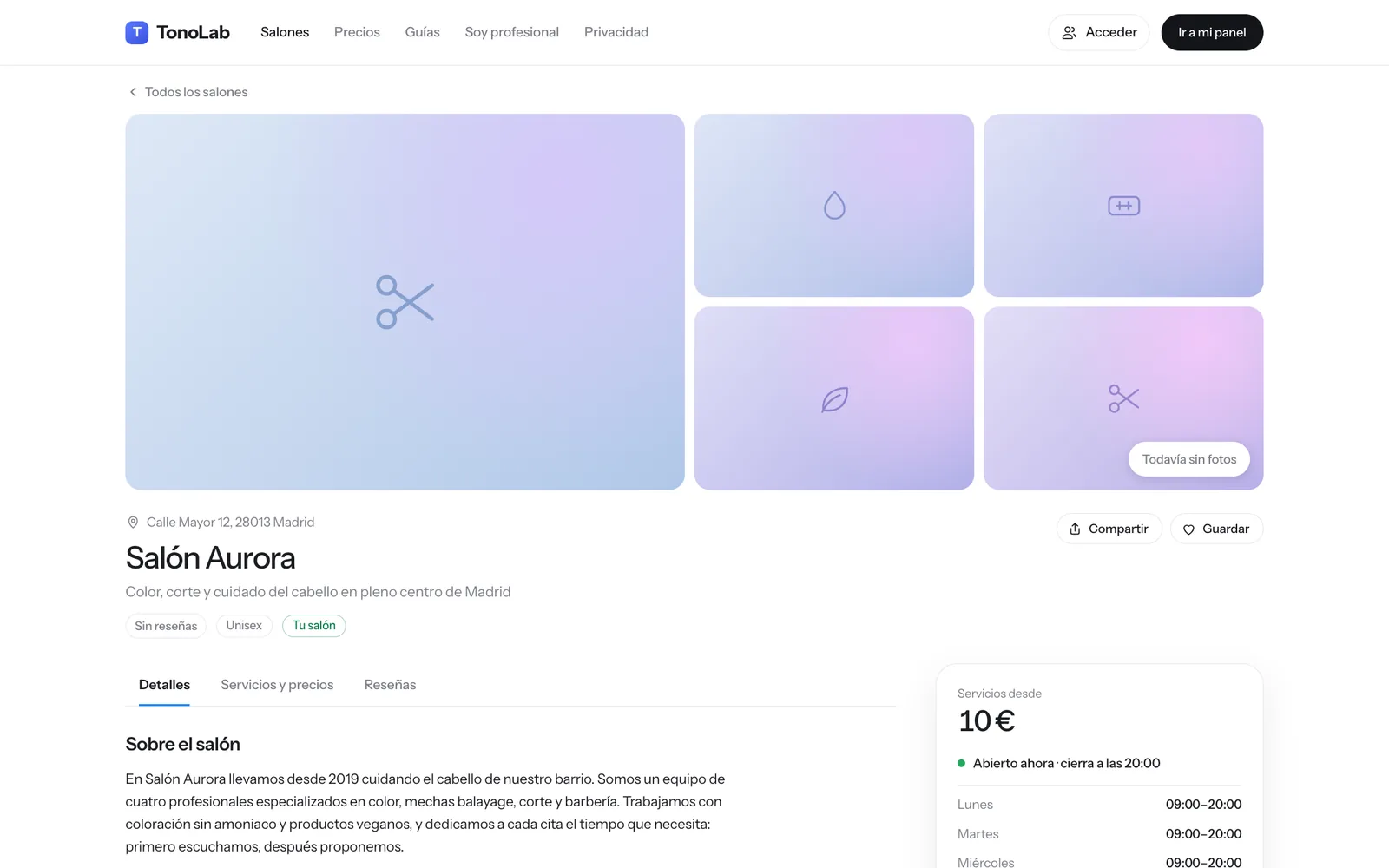The height and width of the screenshot is (868, 1389).
Task: Click the small scissors icon placeholder
Action: pyautogui.click(x=1123, y=398)
